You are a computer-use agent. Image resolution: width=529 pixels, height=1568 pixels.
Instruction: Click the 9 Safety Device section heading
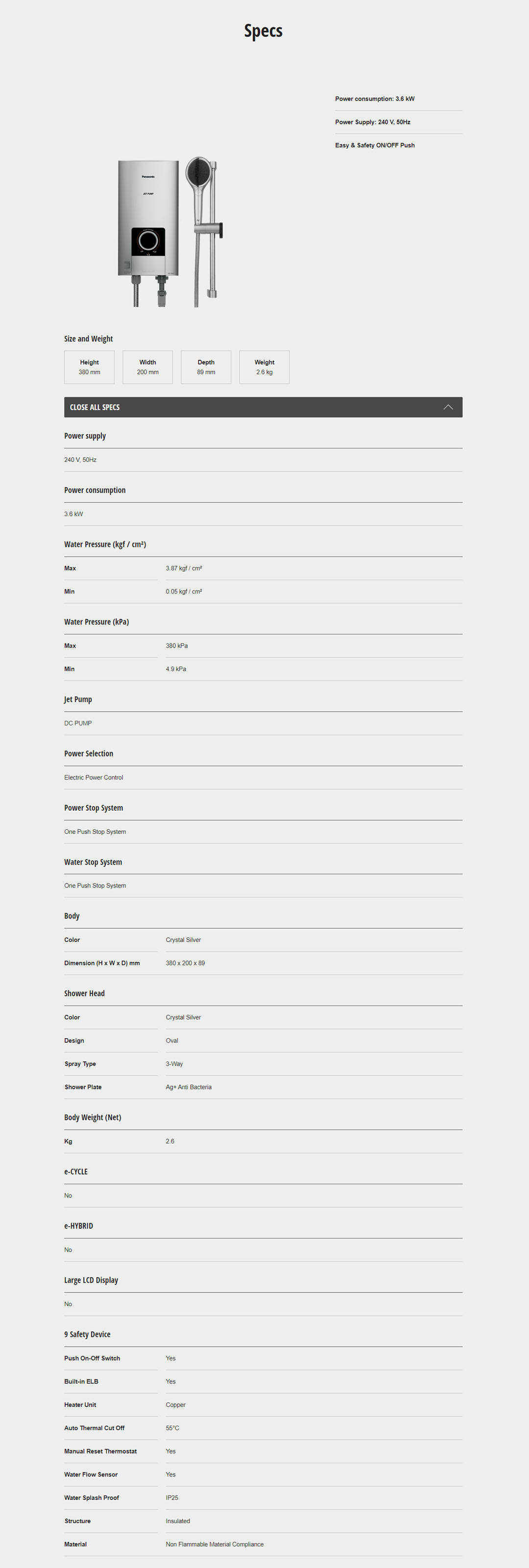(87, 1334)
